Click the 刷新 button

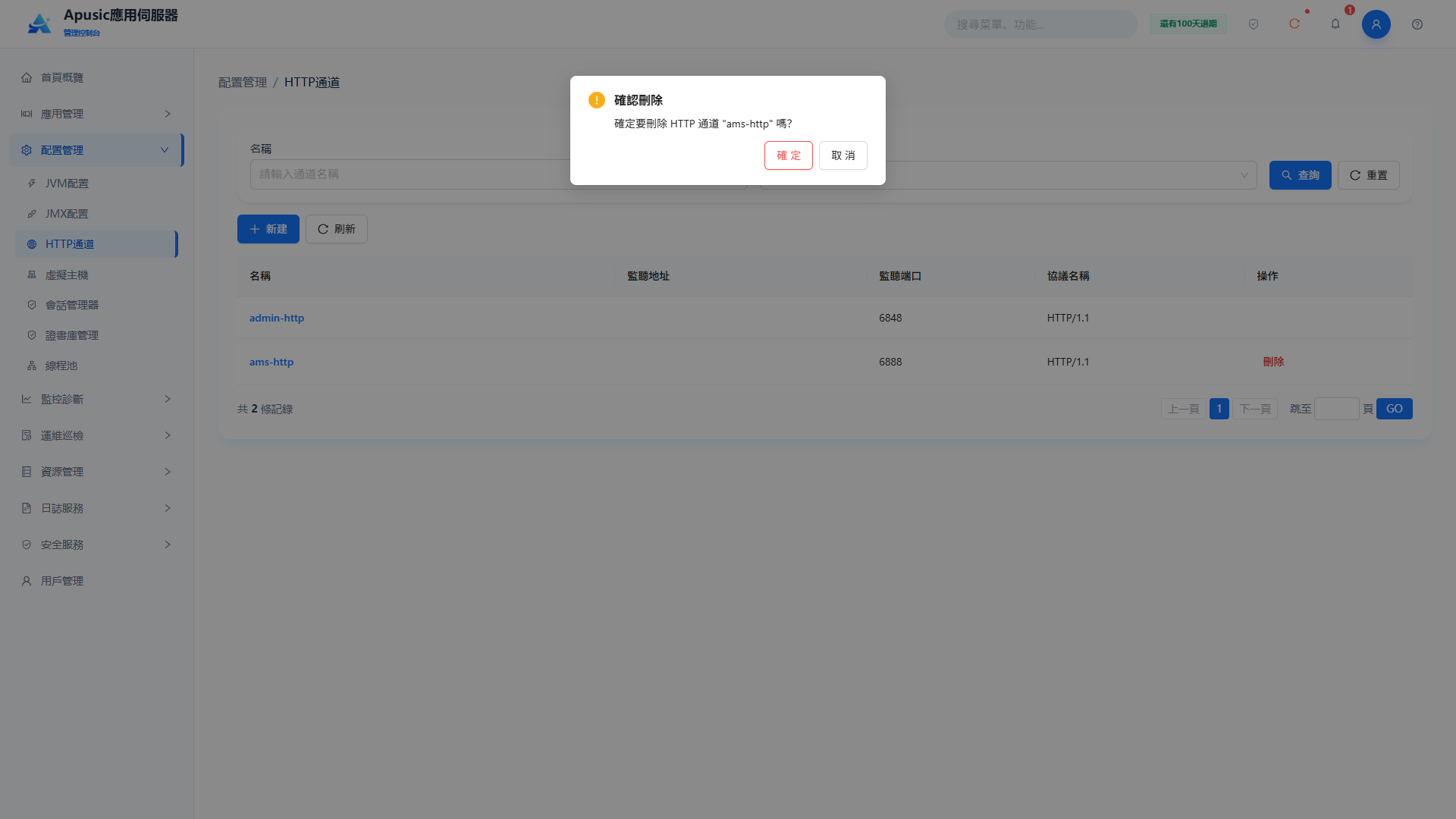(337, 229)
